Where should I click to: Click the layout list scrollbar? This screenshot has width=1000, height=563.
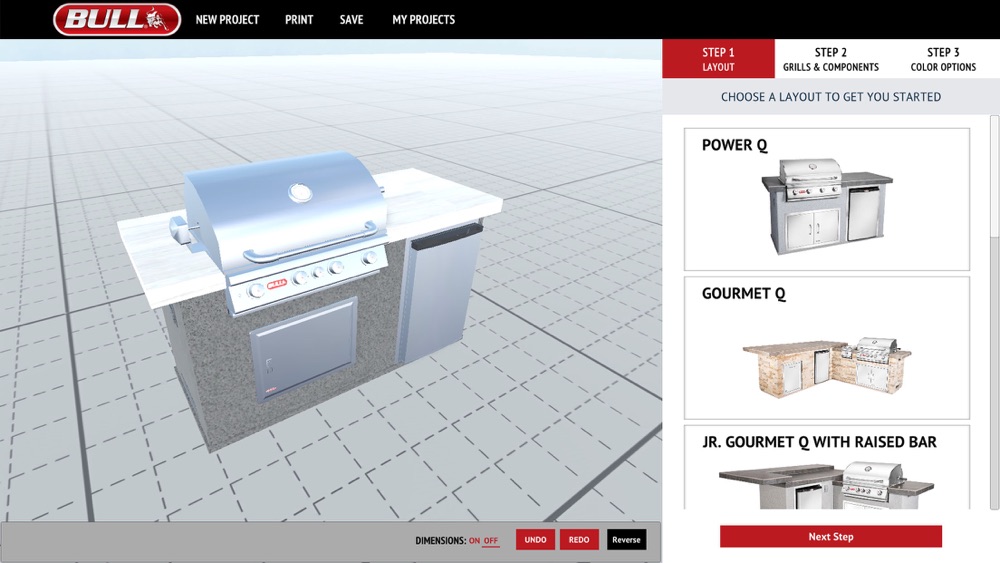(x=994, y=312)
